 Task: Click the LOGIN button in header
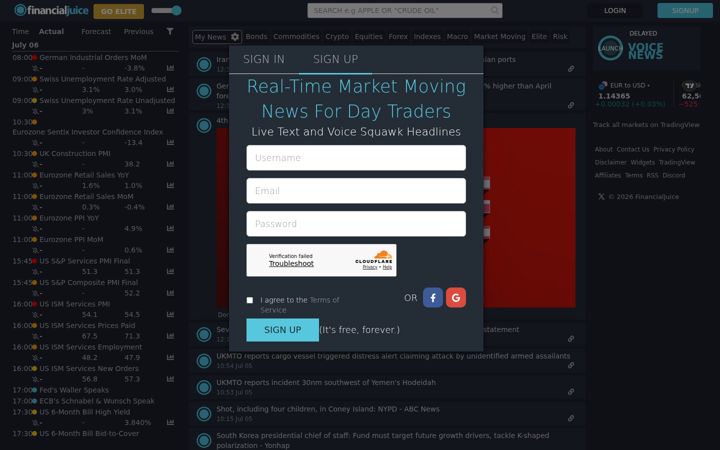pos(615,11)
